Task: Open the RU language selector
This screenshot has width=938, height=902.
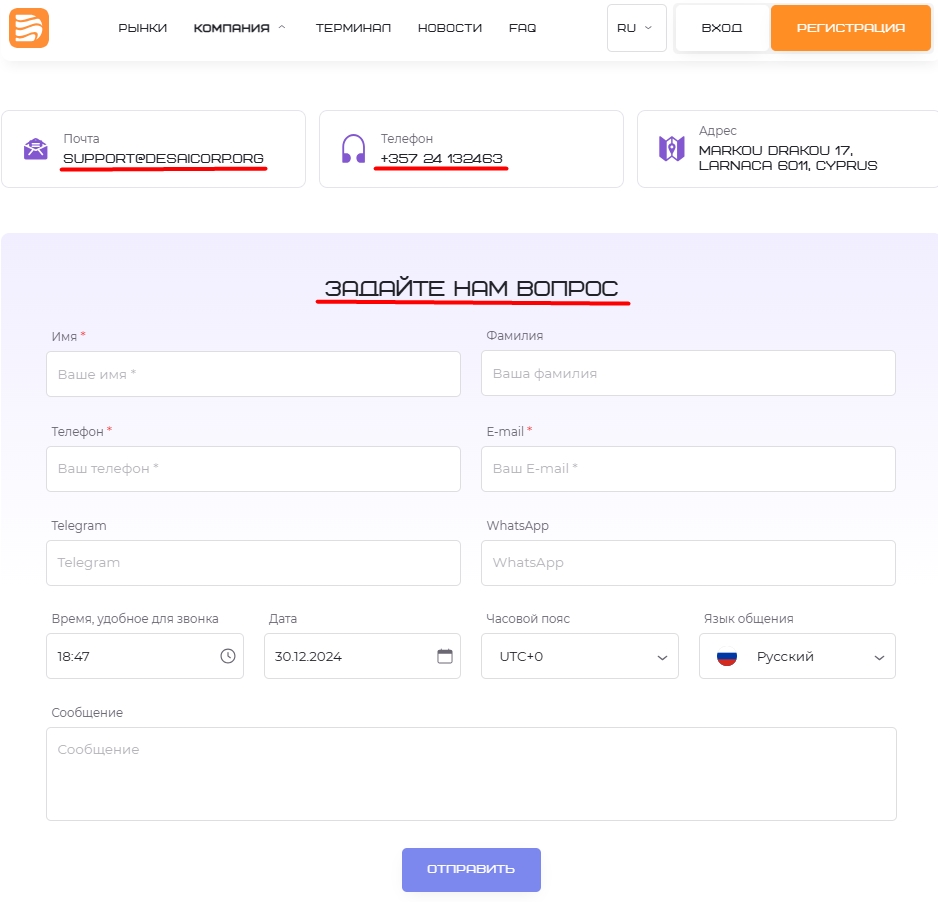Action: (636, 28)
